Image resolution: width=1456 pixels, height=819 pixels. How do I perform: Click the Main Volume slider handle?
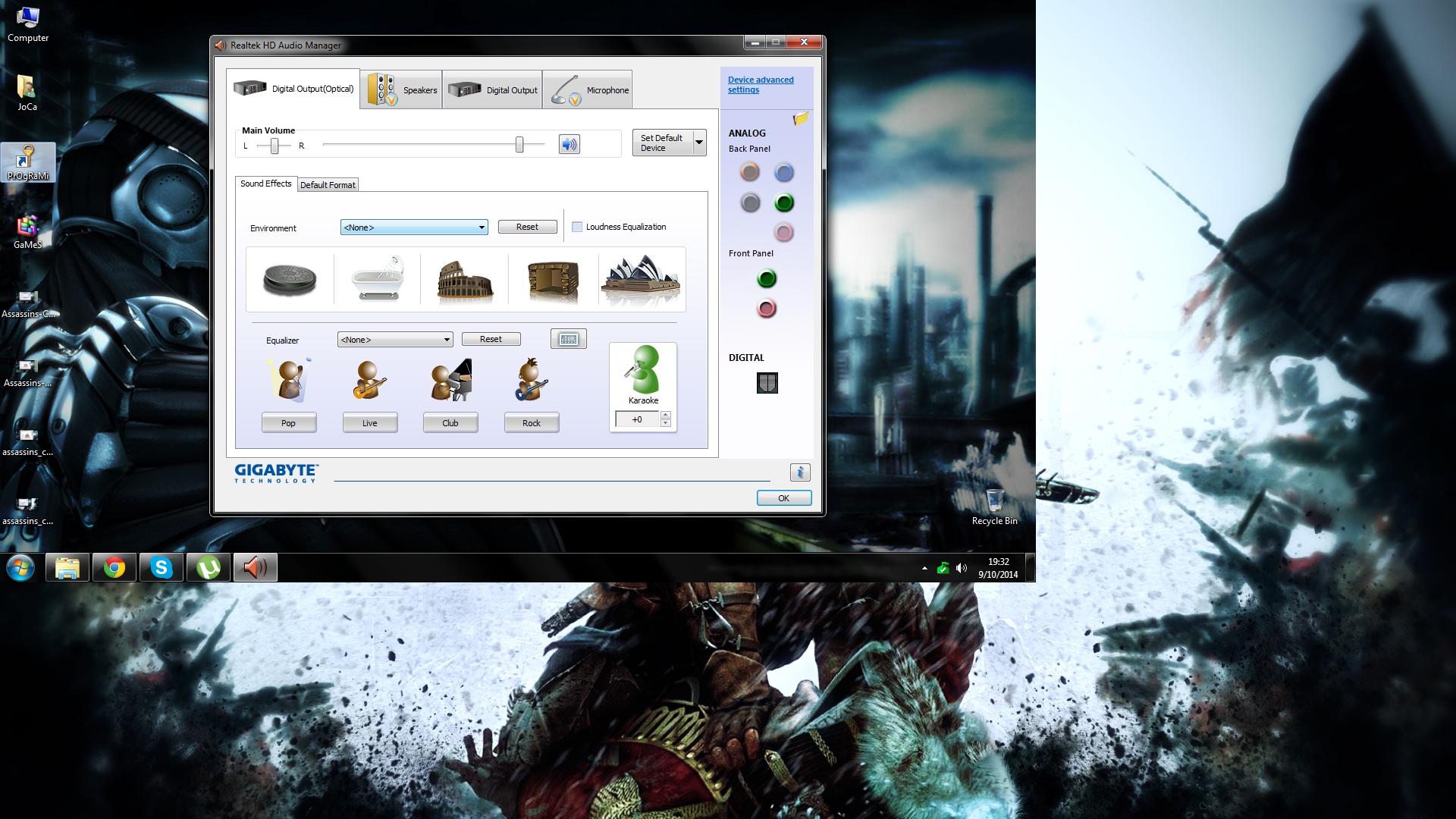click(519, 144)
